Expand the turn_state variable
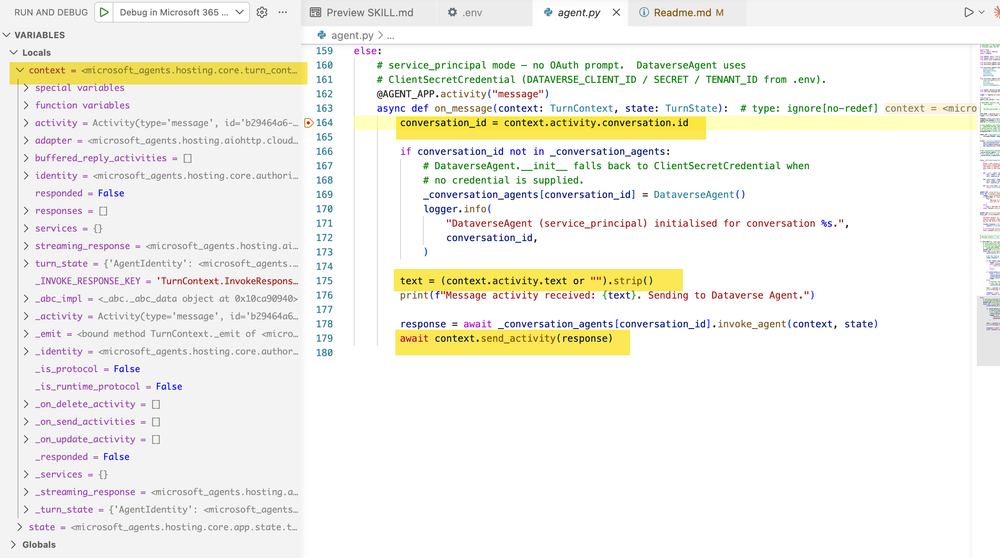 (26, 263)
